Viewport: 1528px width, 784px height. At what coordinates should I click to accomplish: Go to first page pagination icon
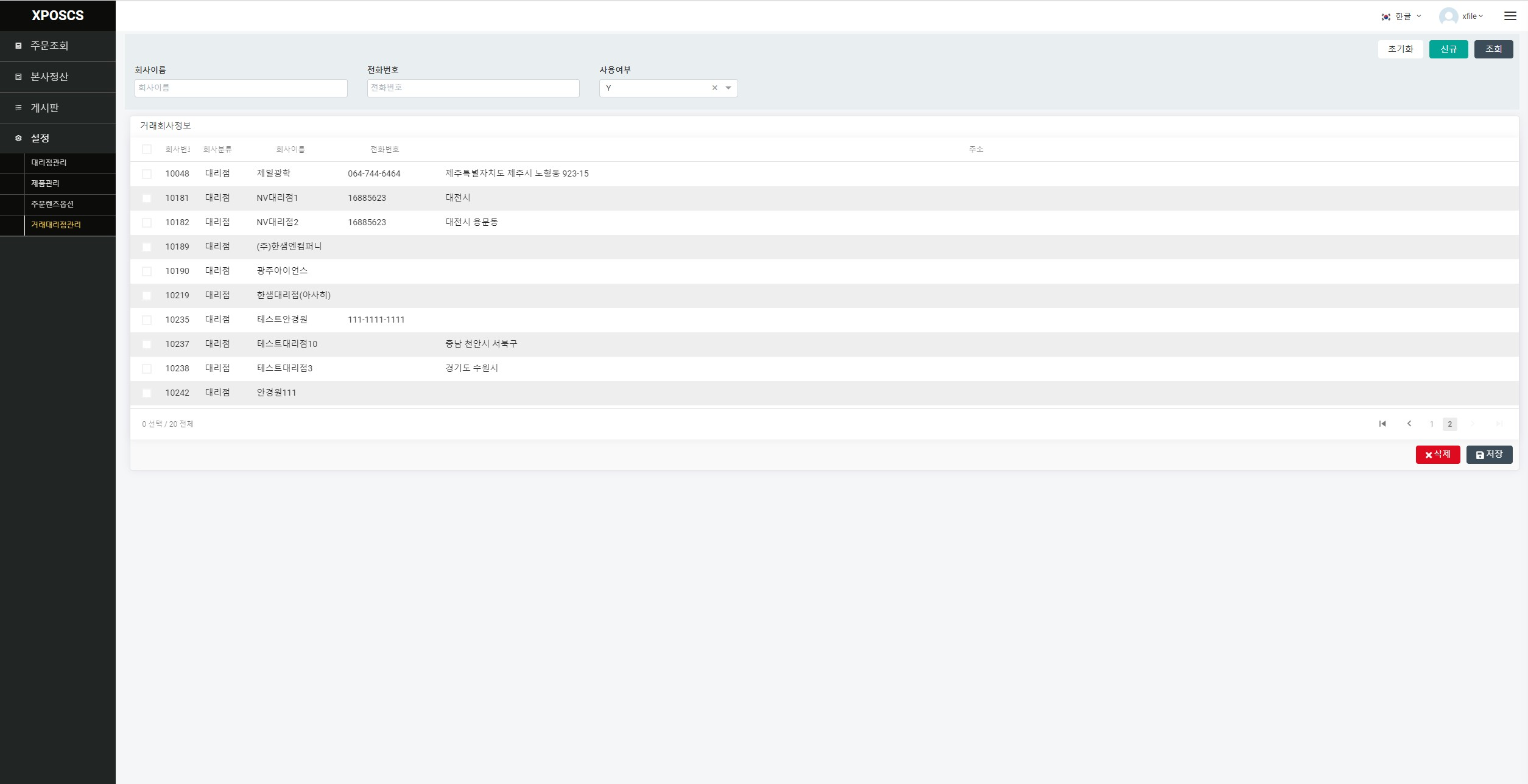(x=1382, y=424)
